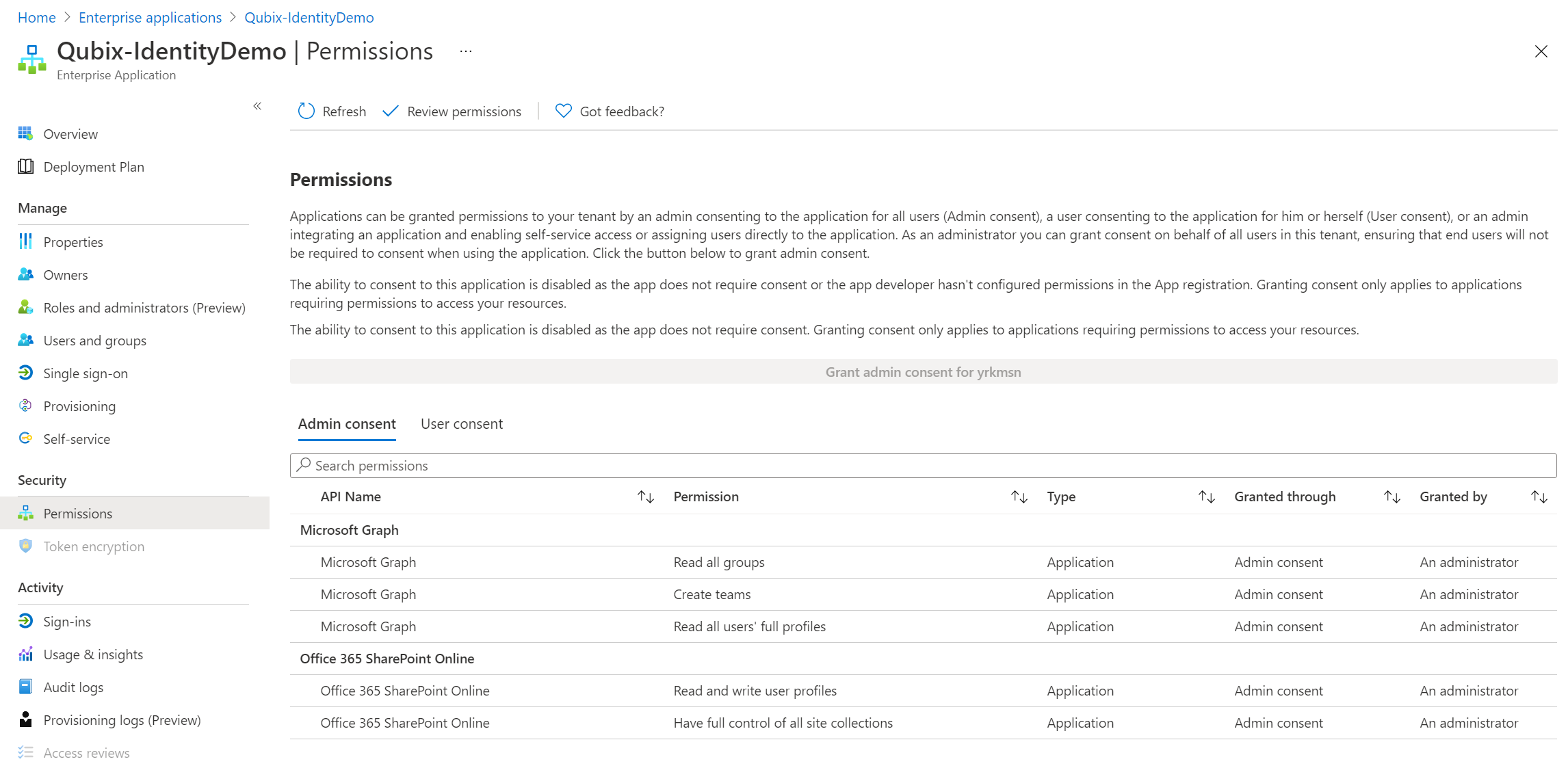1568x781 pixels.
Task: Select the Admin consent tab
Action: click(346, 424)
